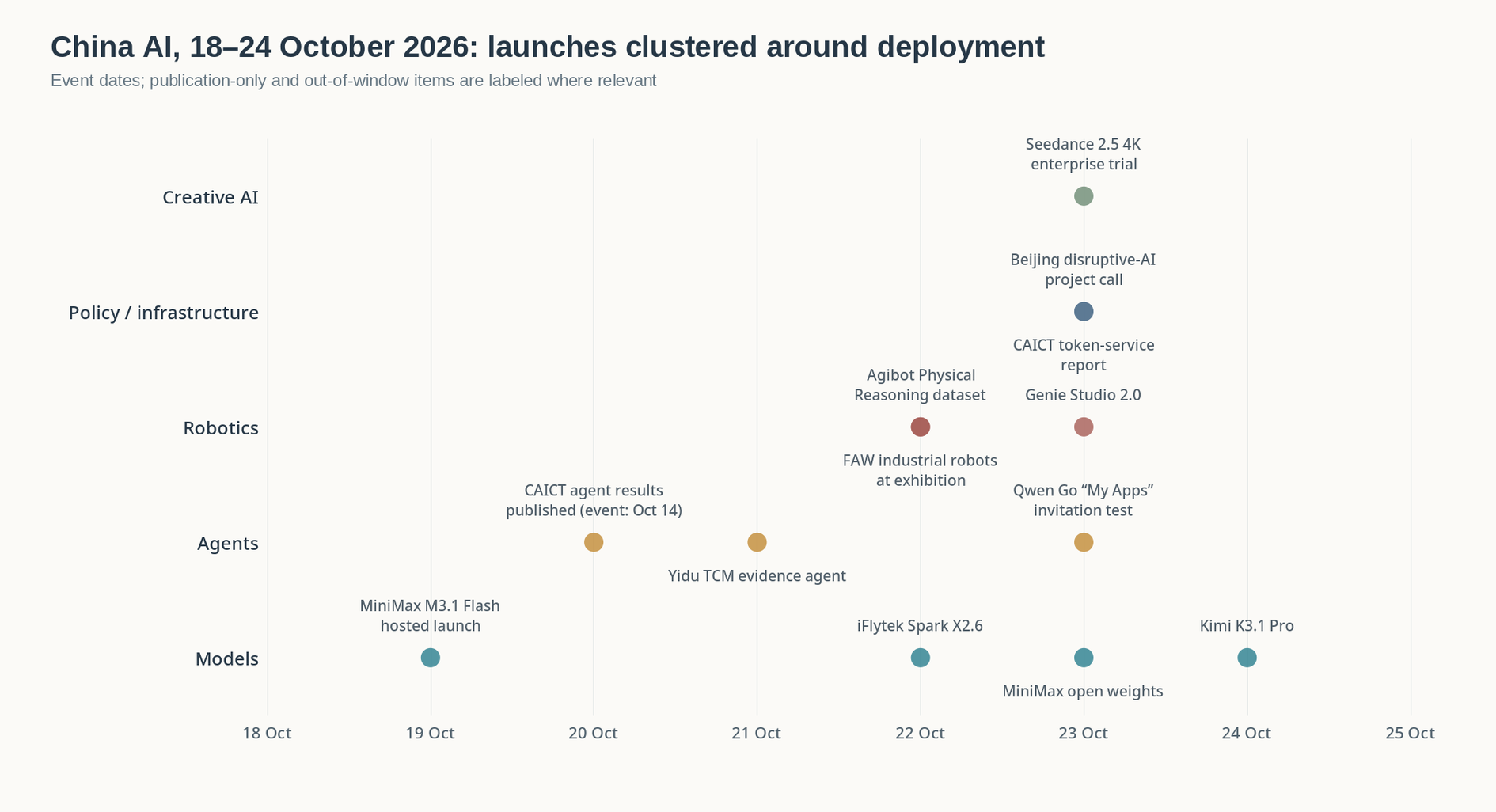The width and height of the screenshot is (1496, 812).
Task: Select the Agents dot on 21 Oct
Action: (757, 542)
